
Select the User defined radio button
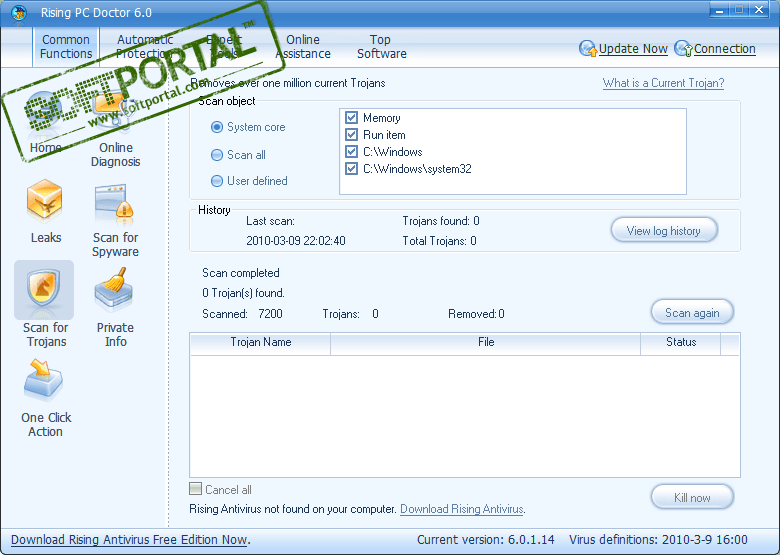click(x=217, y=181)
